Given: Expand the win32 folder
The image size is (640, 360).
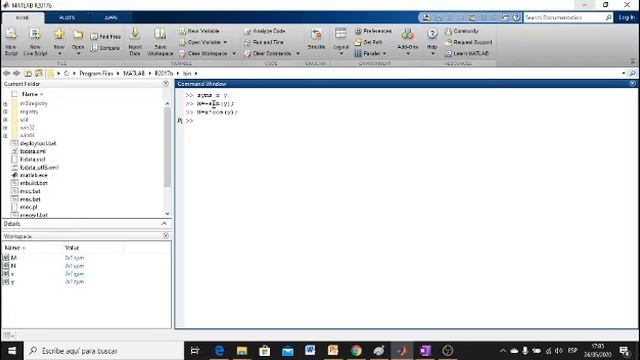Looking at the screenshot, I should click(x=5, y=128).
